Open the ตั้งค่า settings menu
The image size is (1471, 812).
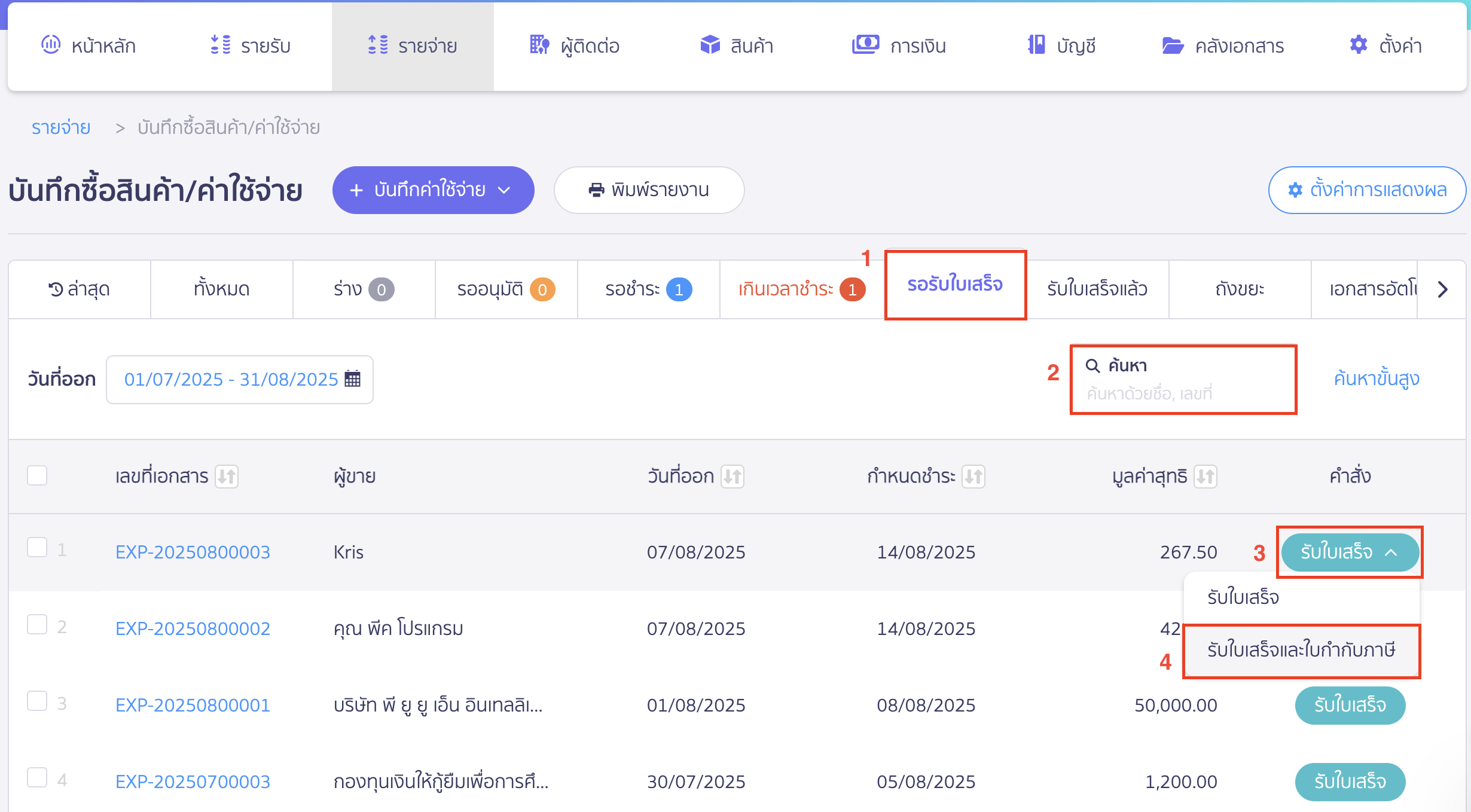point(1385,45)
